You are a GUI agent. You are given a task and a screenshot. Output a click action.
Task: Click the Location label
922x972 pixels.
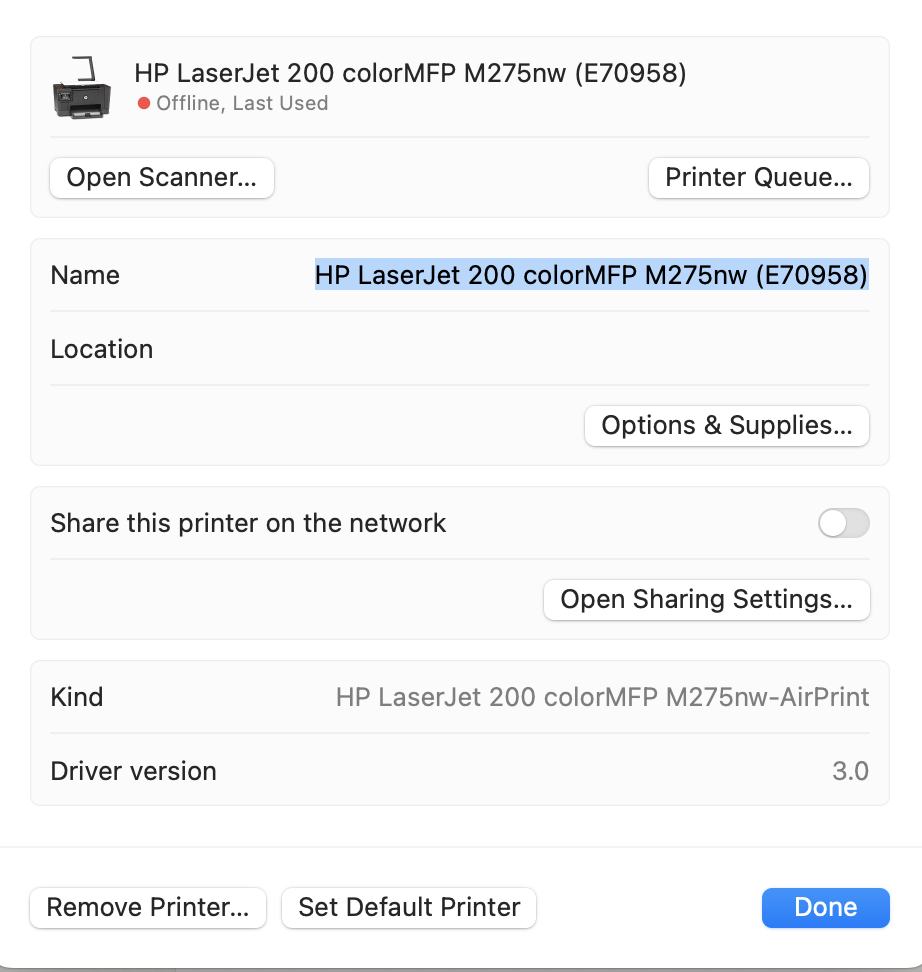tap(102, 349)
